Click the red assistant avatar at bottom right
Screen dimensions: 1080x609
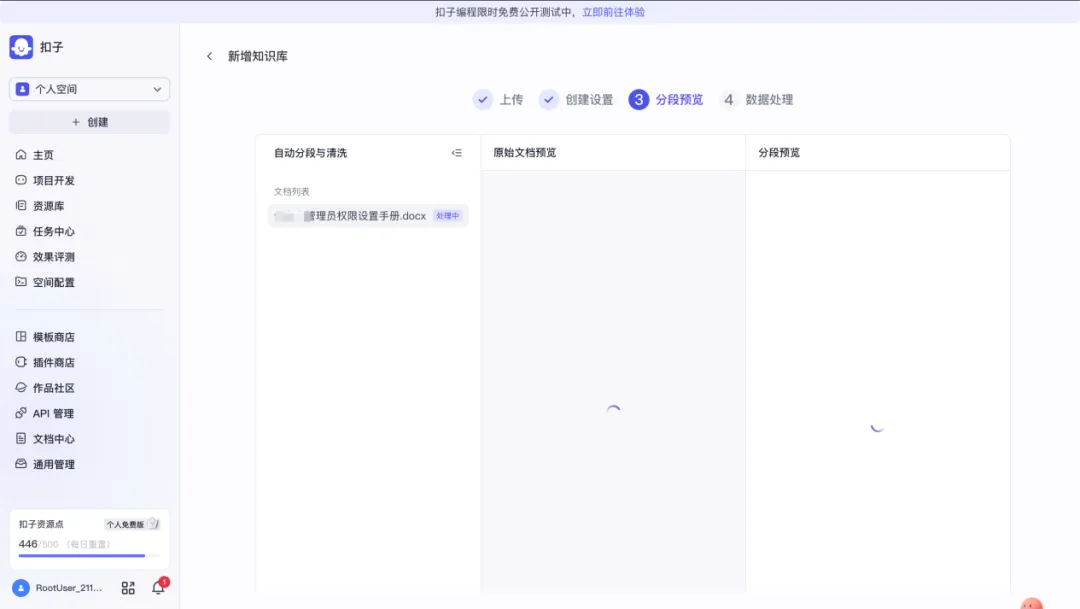pyautogui.click(x=1031, y=603)
